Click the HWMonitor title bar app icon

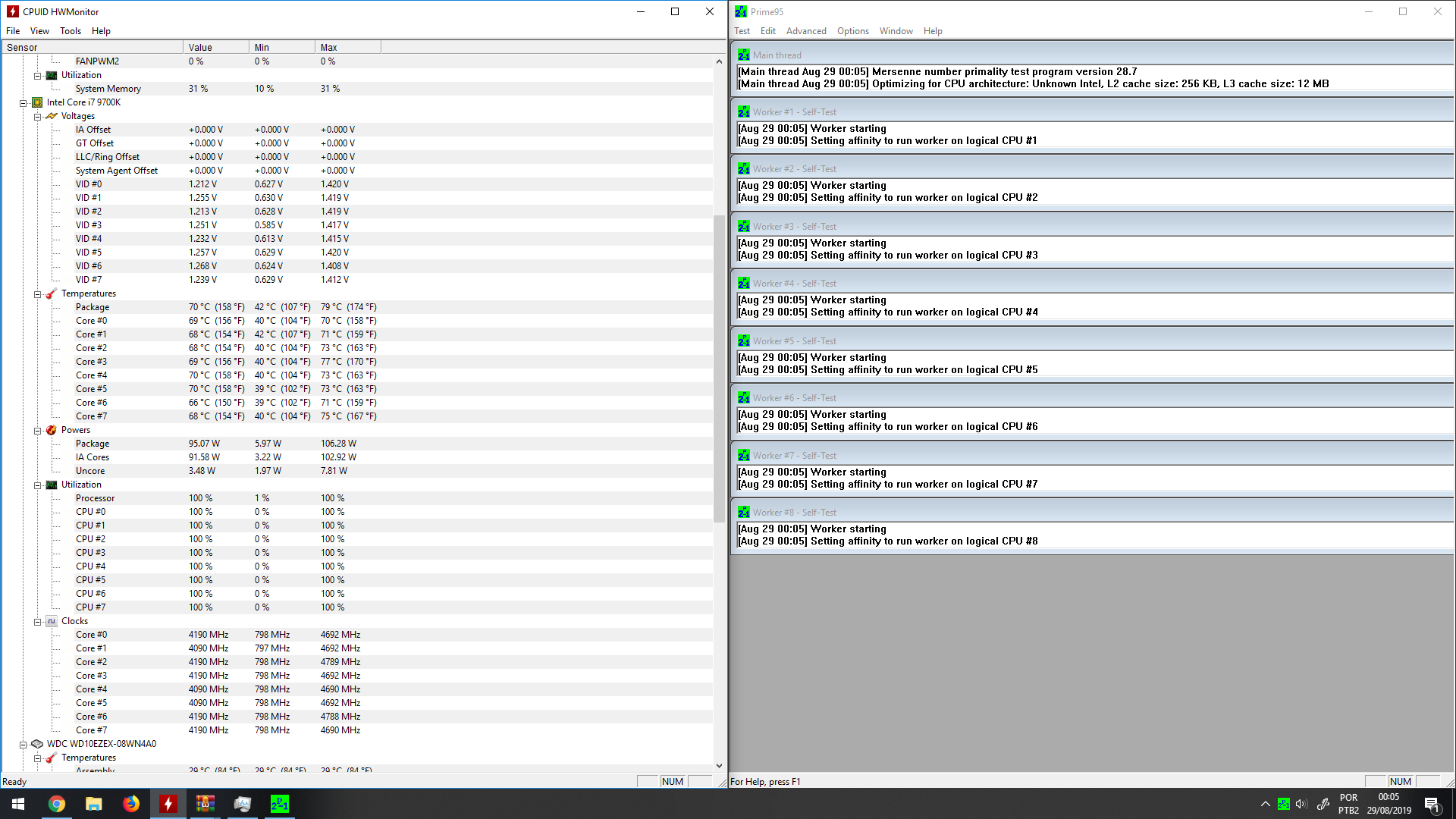point(13,11)
